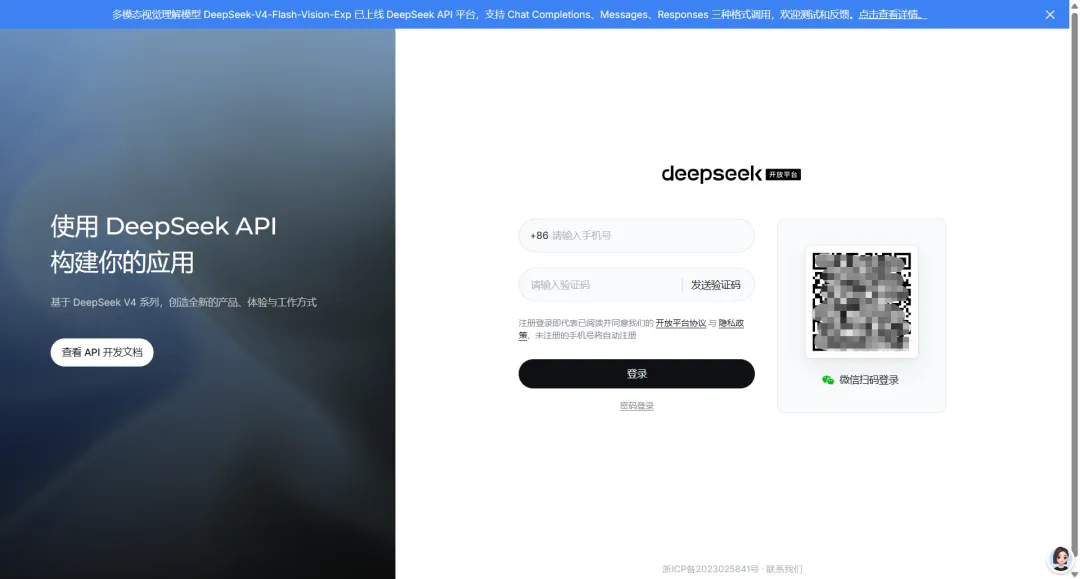
Task: Click the green WeChat icon
Action: [x=828, y=380]
